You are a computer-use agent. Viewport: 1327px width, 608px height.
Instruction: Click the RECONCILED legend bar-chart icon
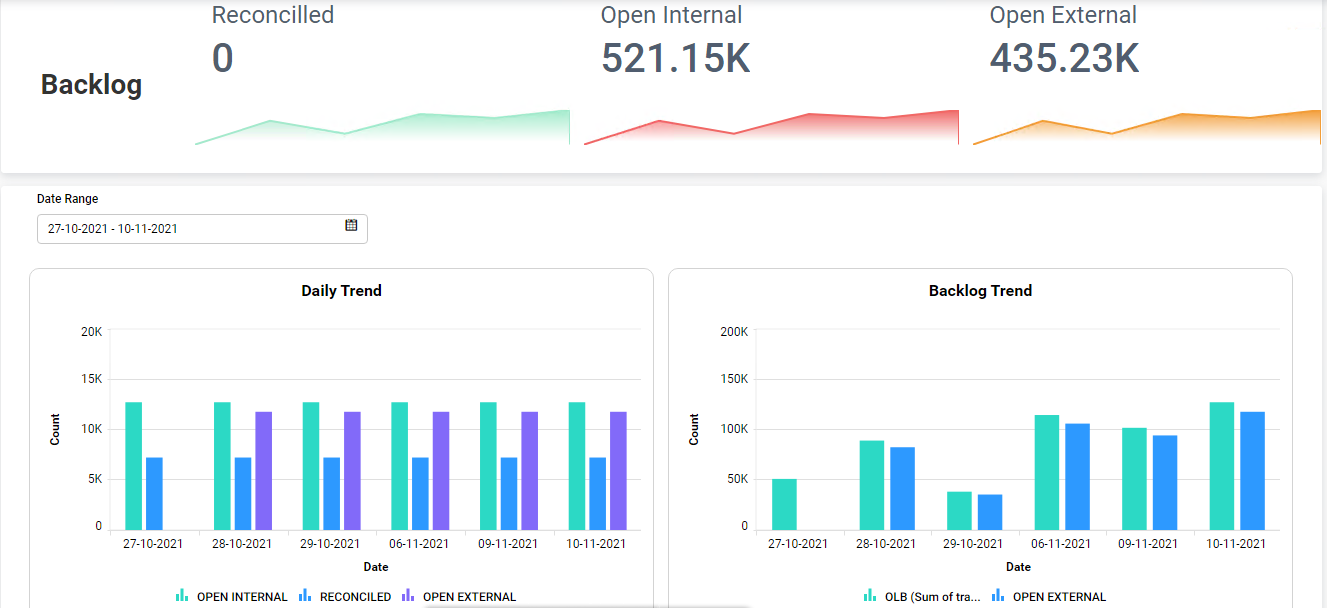pyautogui.click(x=305, y=596)
